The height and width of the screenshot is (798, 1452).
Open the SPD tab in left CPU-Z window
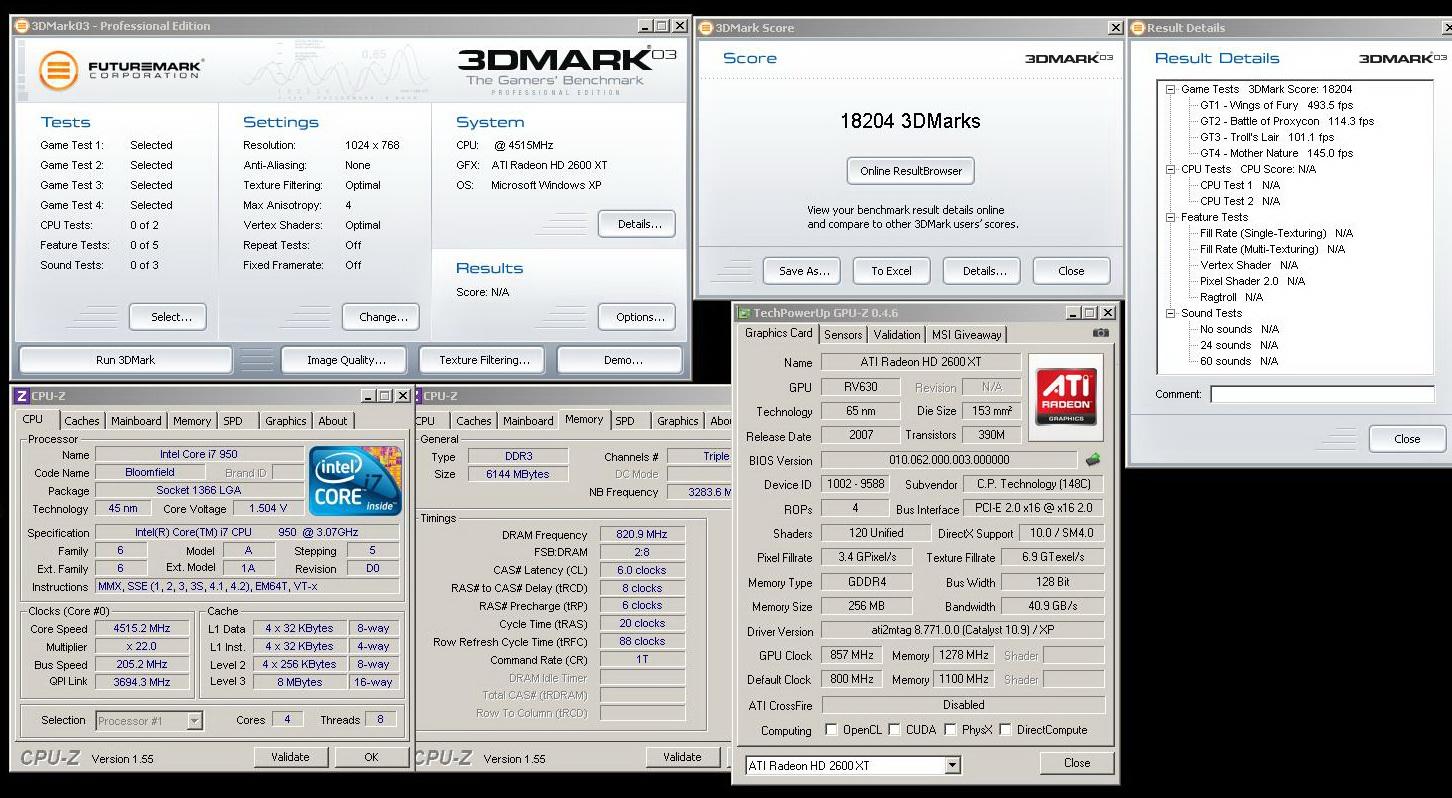click(233, 421)
